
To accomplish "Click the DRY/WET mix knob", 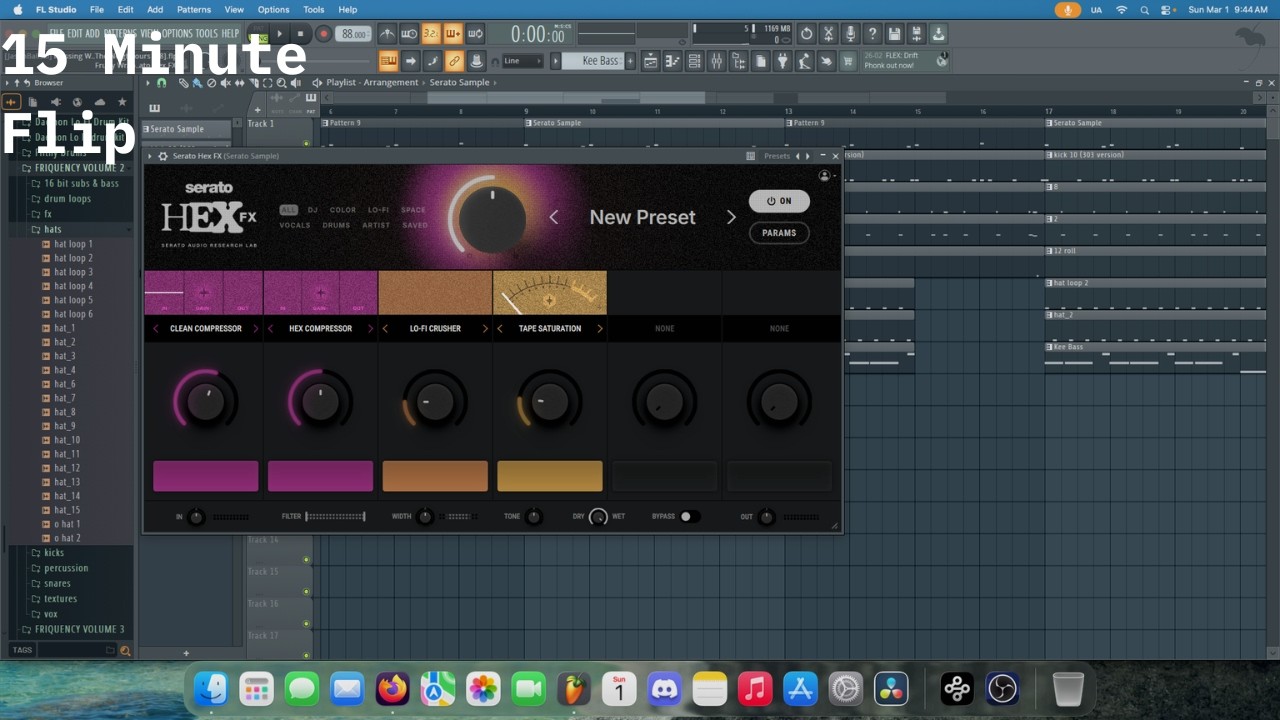I will (x=598, y=517).
